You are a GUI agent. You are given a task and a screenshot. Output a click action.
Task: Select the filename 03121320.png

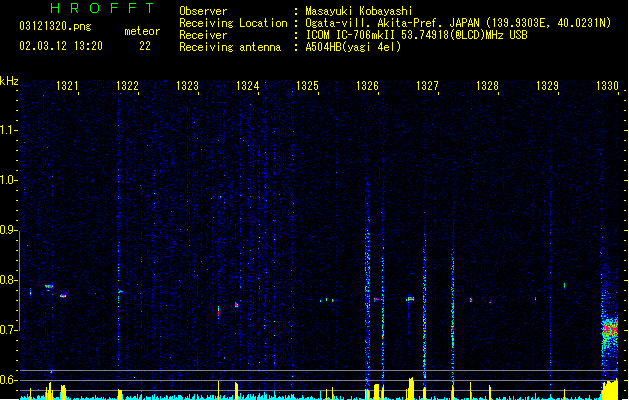(x=55, y=26)
